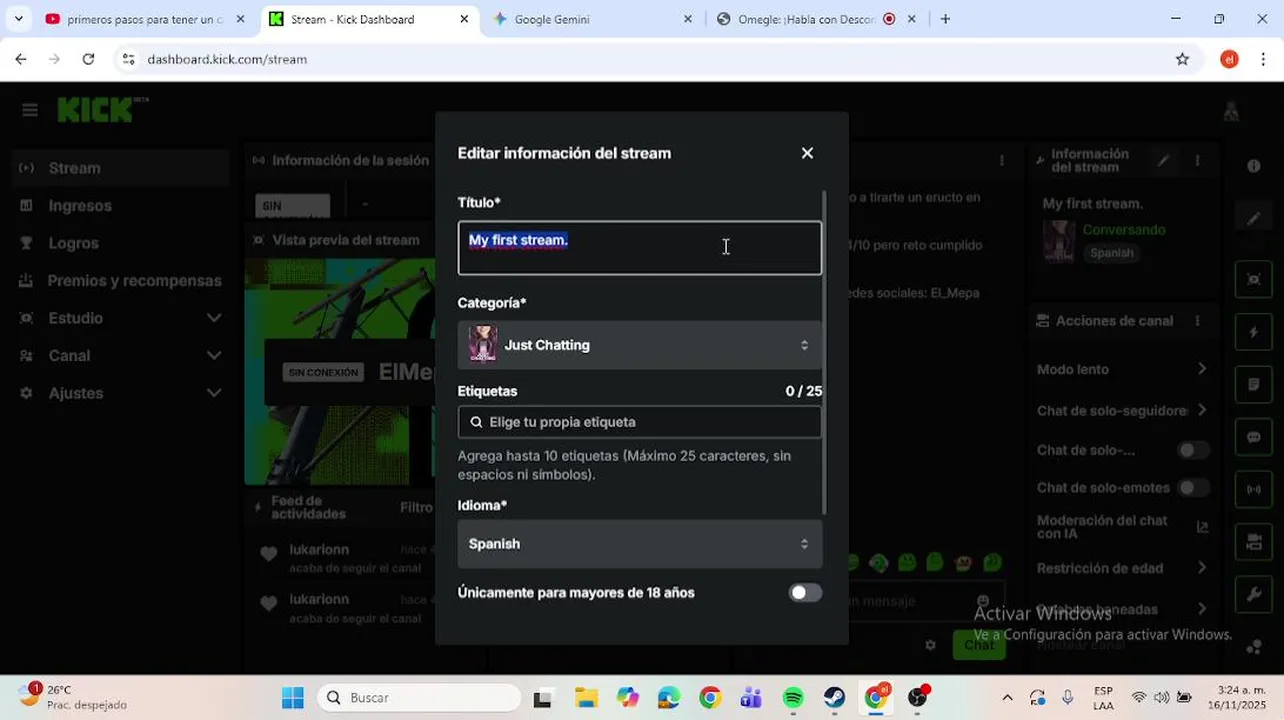Click the Título text field
The width and height of the screenshot is (1284, 720).
[640, 248]
